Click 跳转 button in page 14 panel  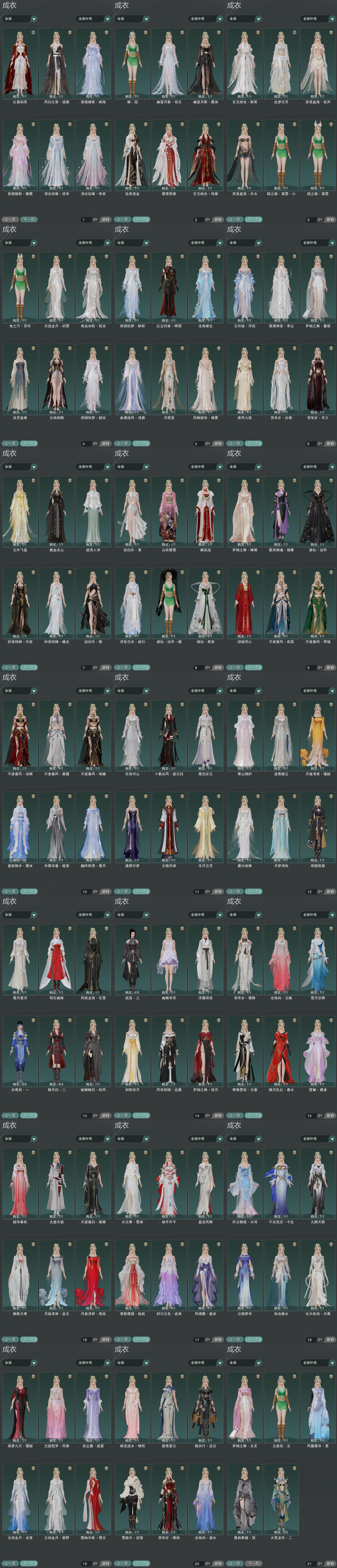[x=218, y=1116]
